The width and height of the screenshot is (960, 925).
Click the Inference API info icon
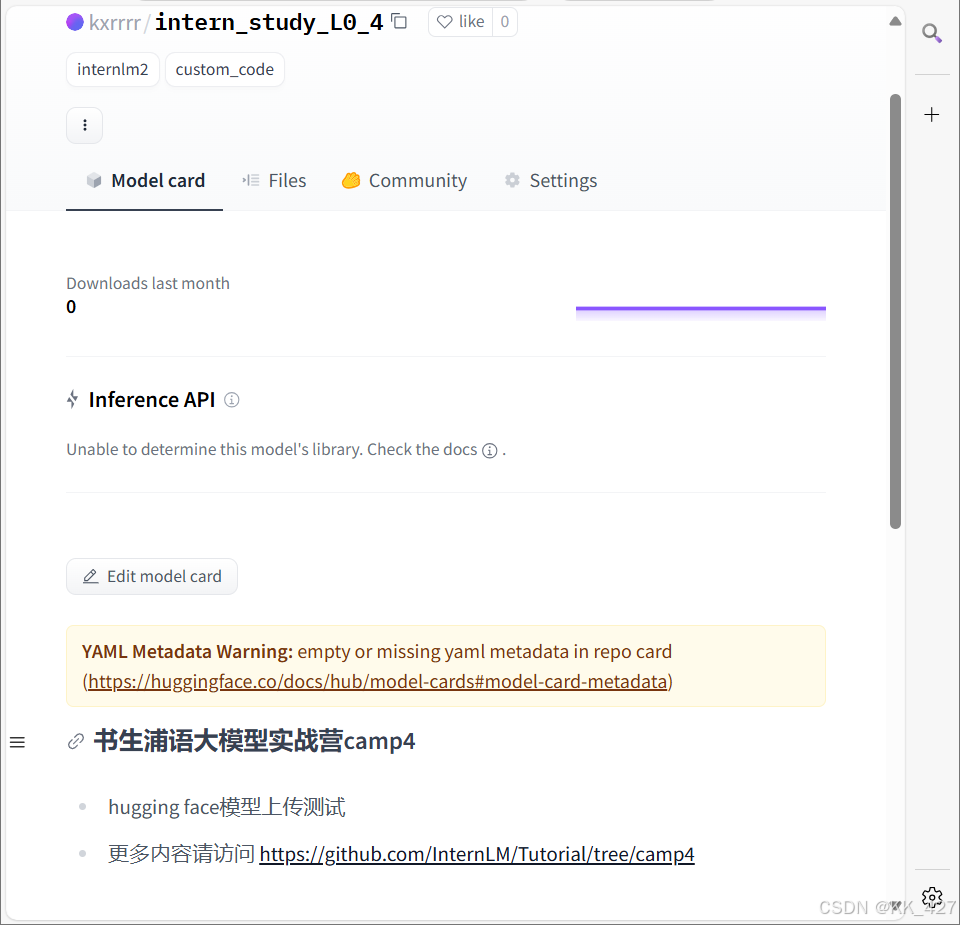point(231,400)
